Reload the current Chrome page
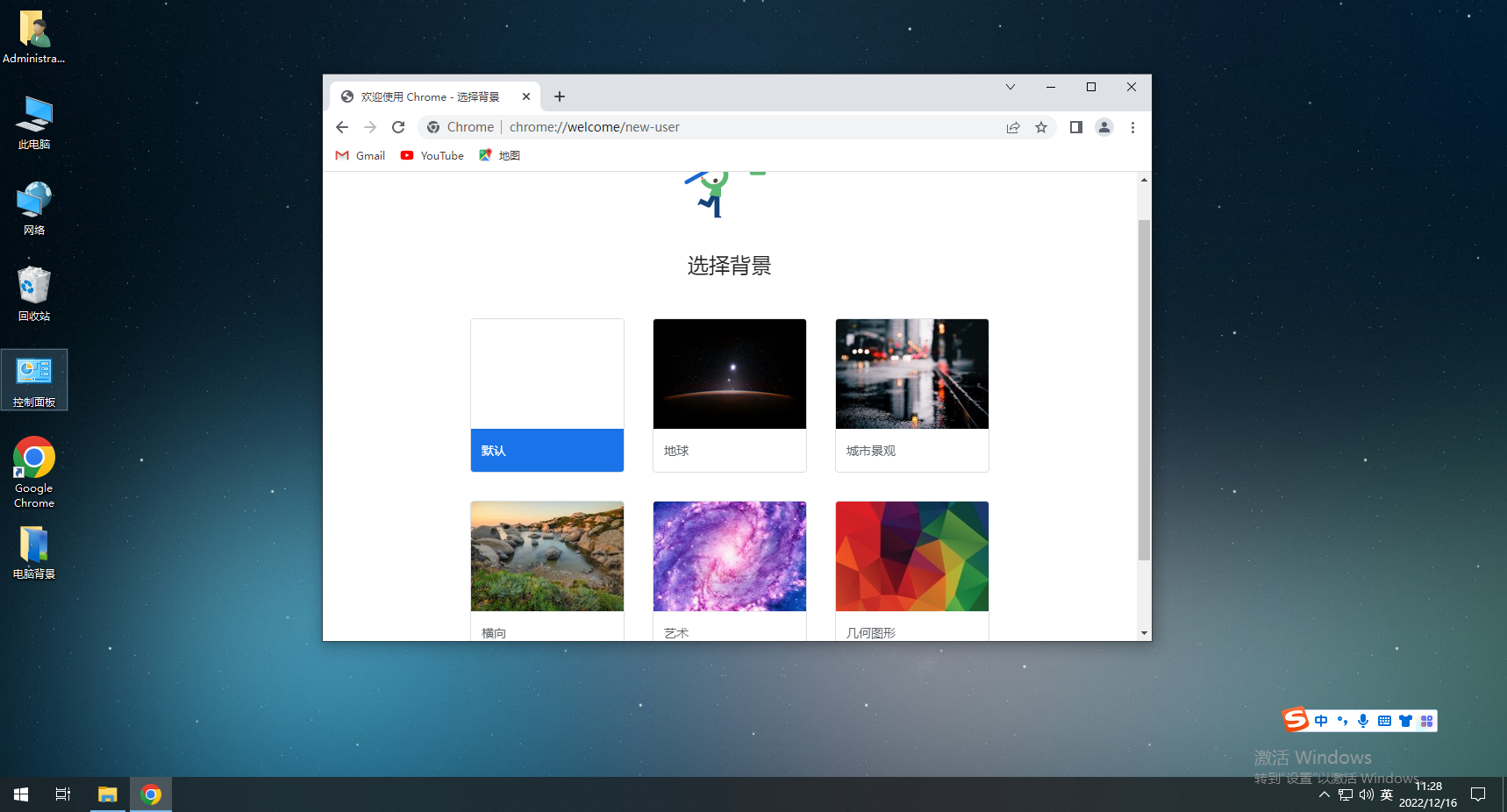The height and width of the screenshot is (812, 1507). (398, 127)
